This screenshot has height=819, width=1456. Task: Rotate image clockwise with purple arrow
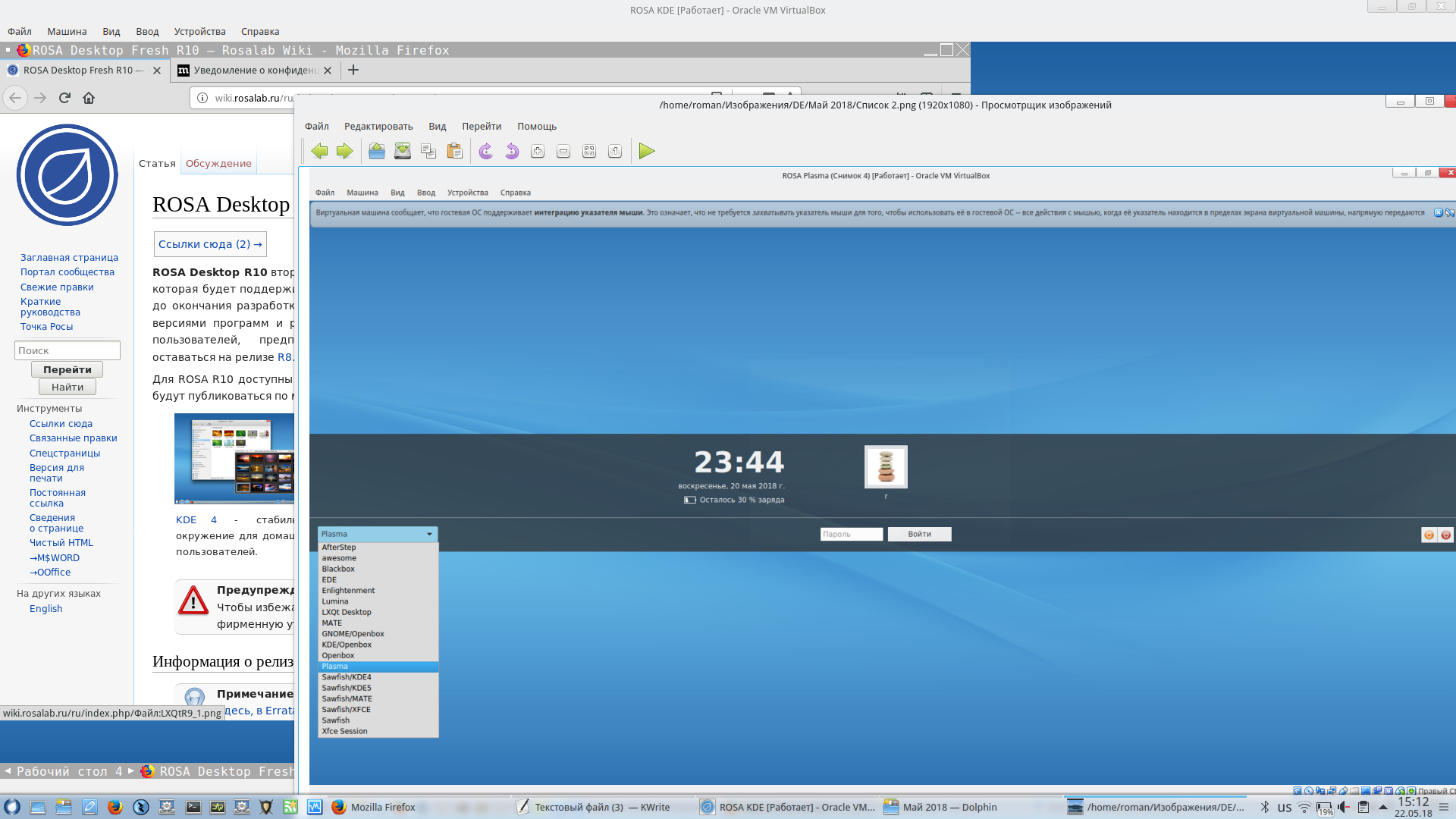(x=486, y=151)
